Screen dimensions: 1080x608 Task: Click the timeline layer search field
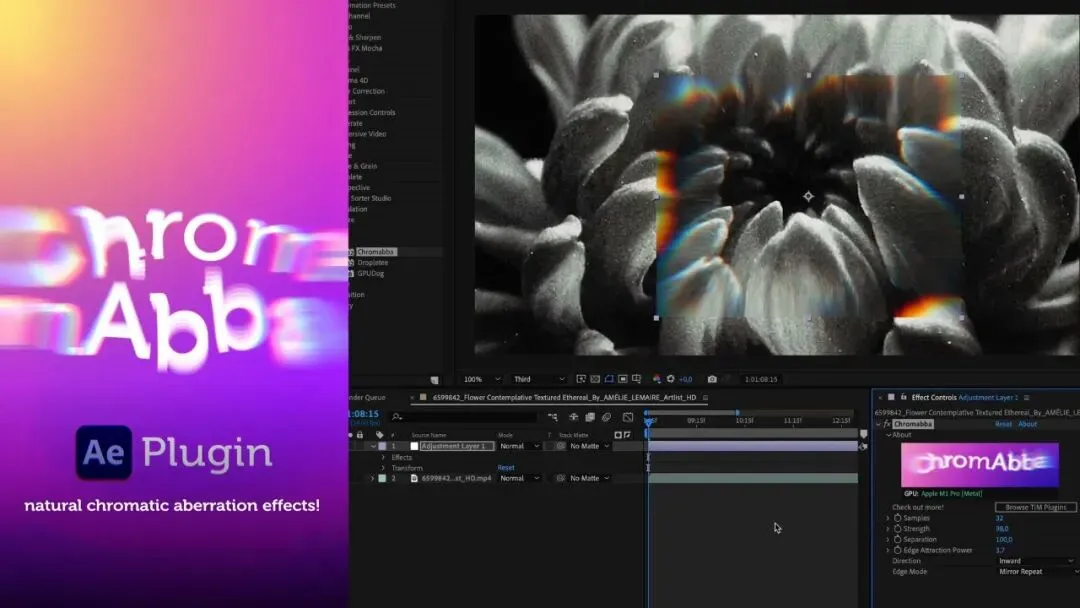[463, 417]
